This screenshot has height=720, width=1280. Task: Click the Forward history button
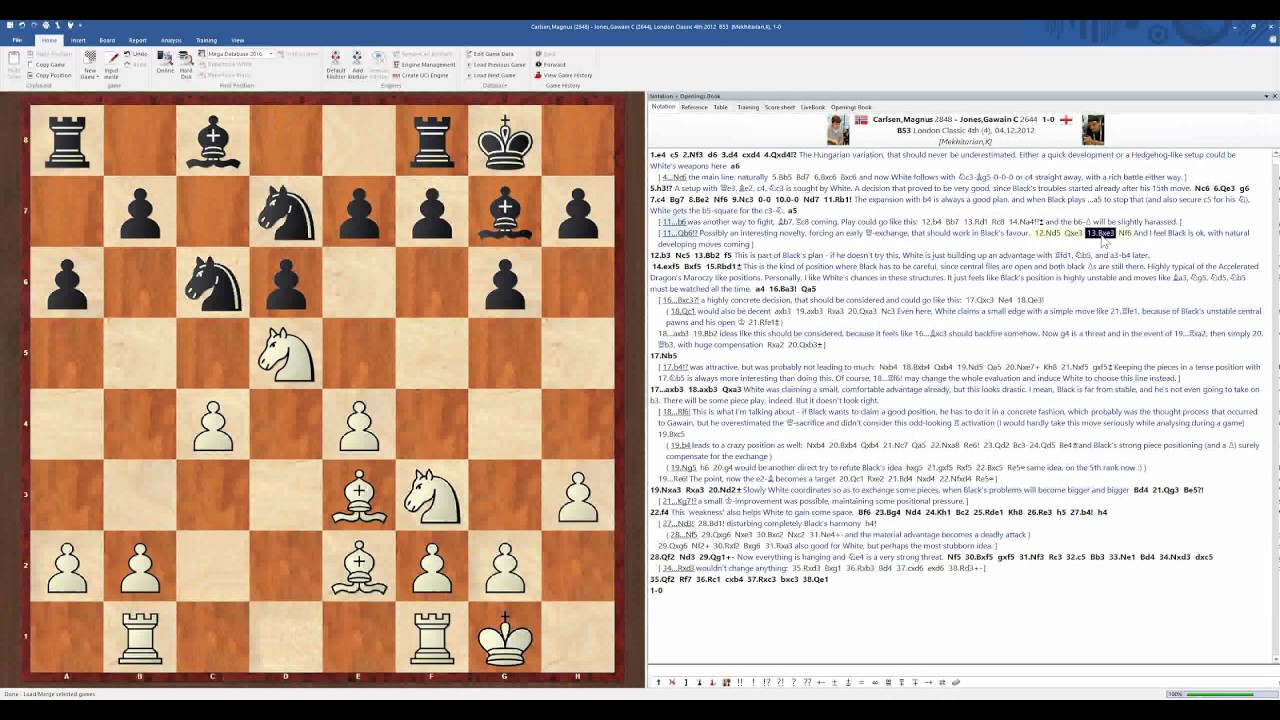[x=550, y=65]
